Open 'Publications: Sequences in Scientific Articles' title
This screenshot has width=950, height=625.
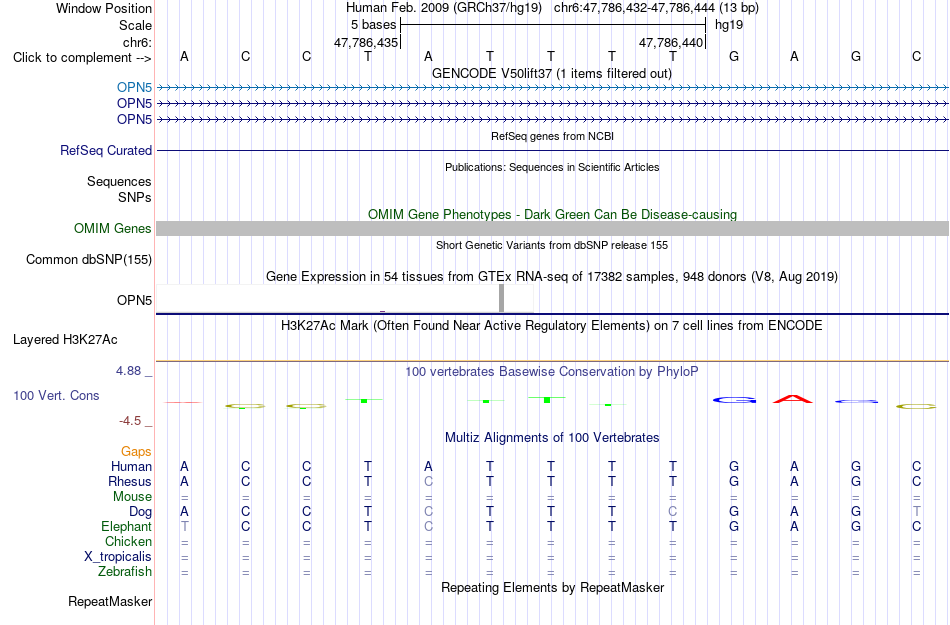click(x=552, y=167)
